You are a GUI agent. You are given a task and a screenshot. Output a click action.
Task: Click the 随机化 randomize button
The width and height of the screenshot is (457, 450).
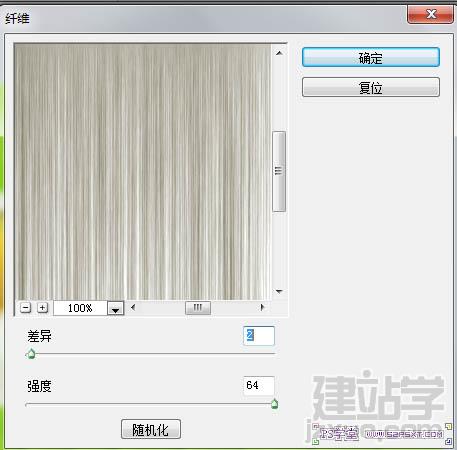point(151,429)
